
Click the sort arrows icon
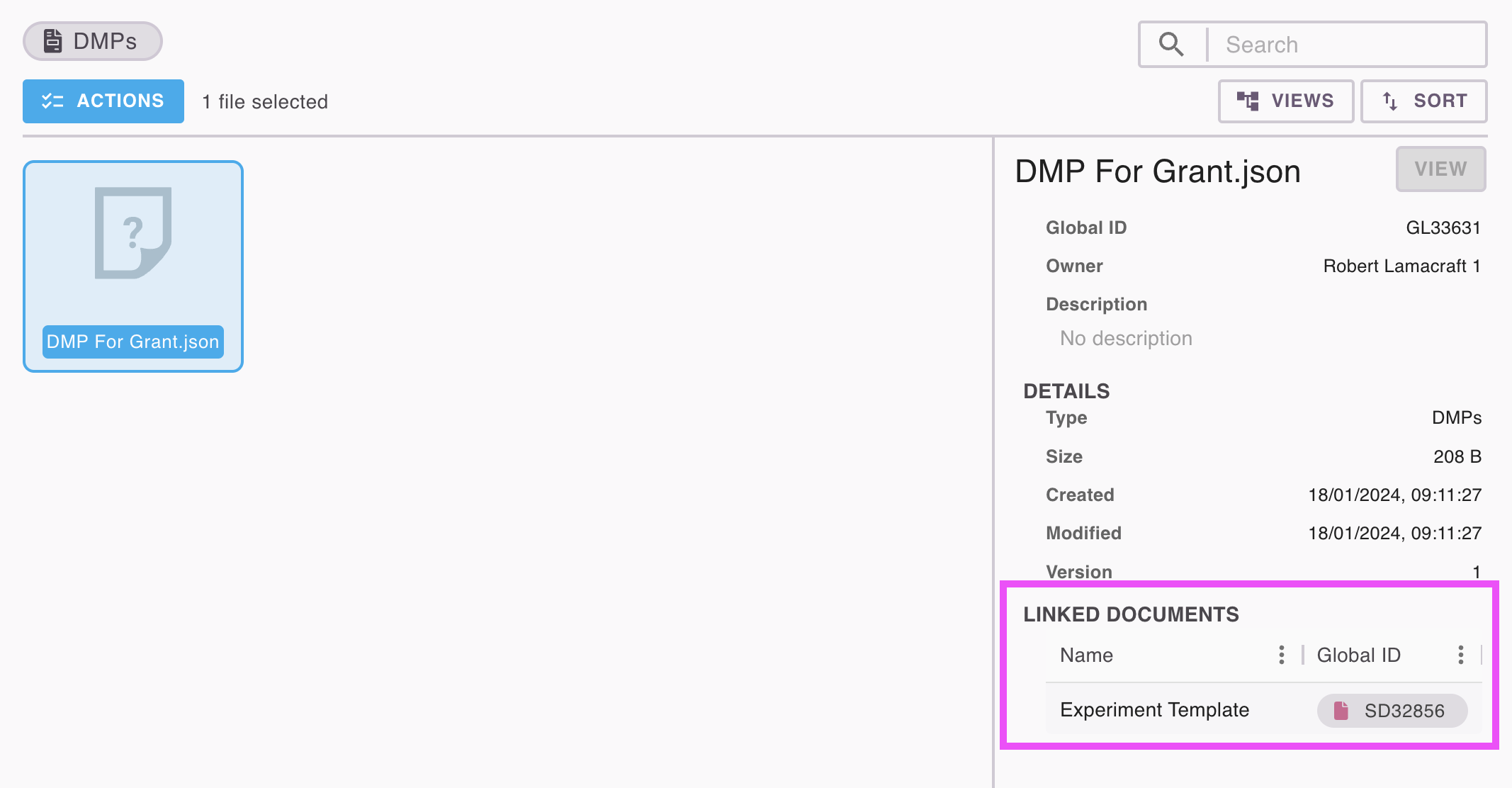pos(1390,101)
